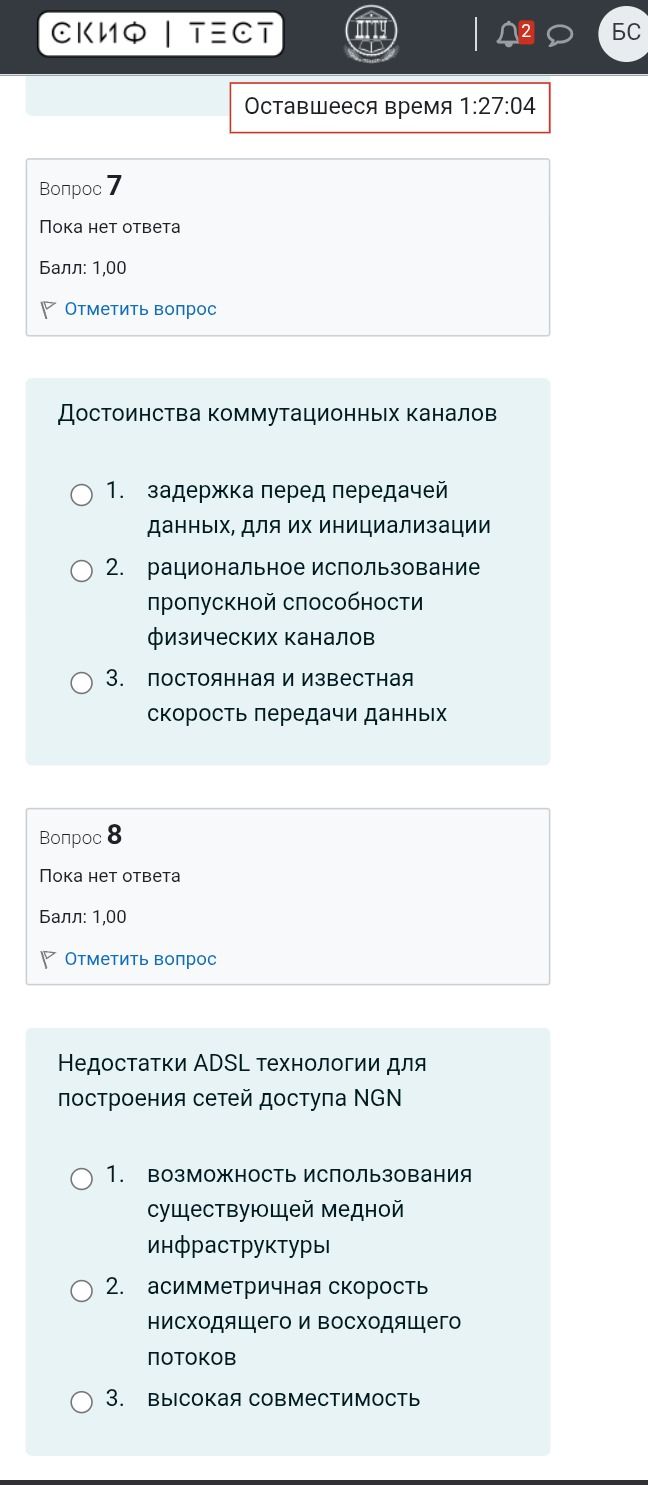Click the flag icon for question 8
This screenshot has width=648, height=1485.
[47, 960]
